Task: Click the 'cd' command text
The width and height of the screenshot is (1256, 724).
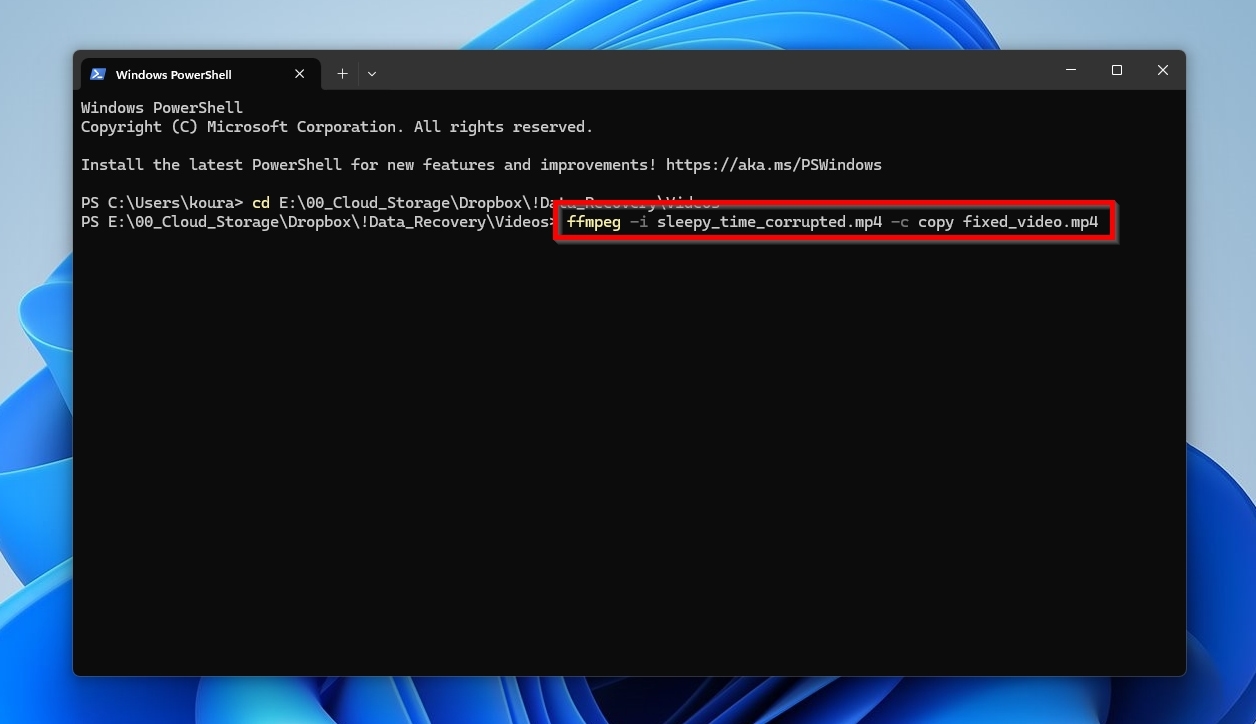Action: [x=261, y=203]
